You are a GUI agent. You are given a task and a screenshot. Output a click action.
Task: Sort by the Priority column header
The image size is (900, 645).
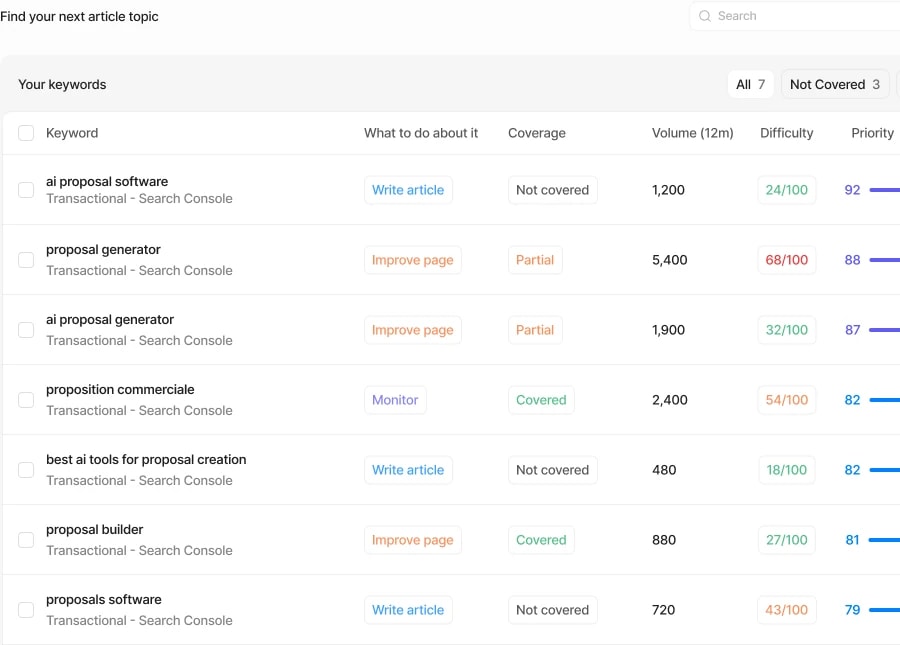click(872, 133)
